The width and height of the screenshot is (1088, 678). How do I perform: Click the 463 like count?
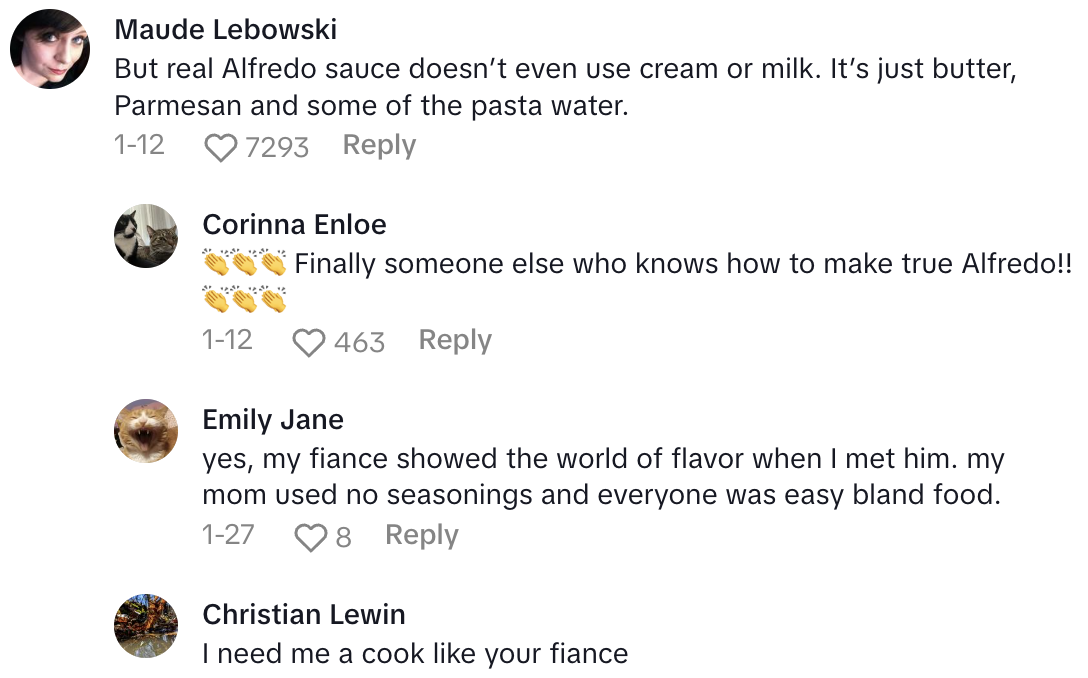(x=359, y=343)
